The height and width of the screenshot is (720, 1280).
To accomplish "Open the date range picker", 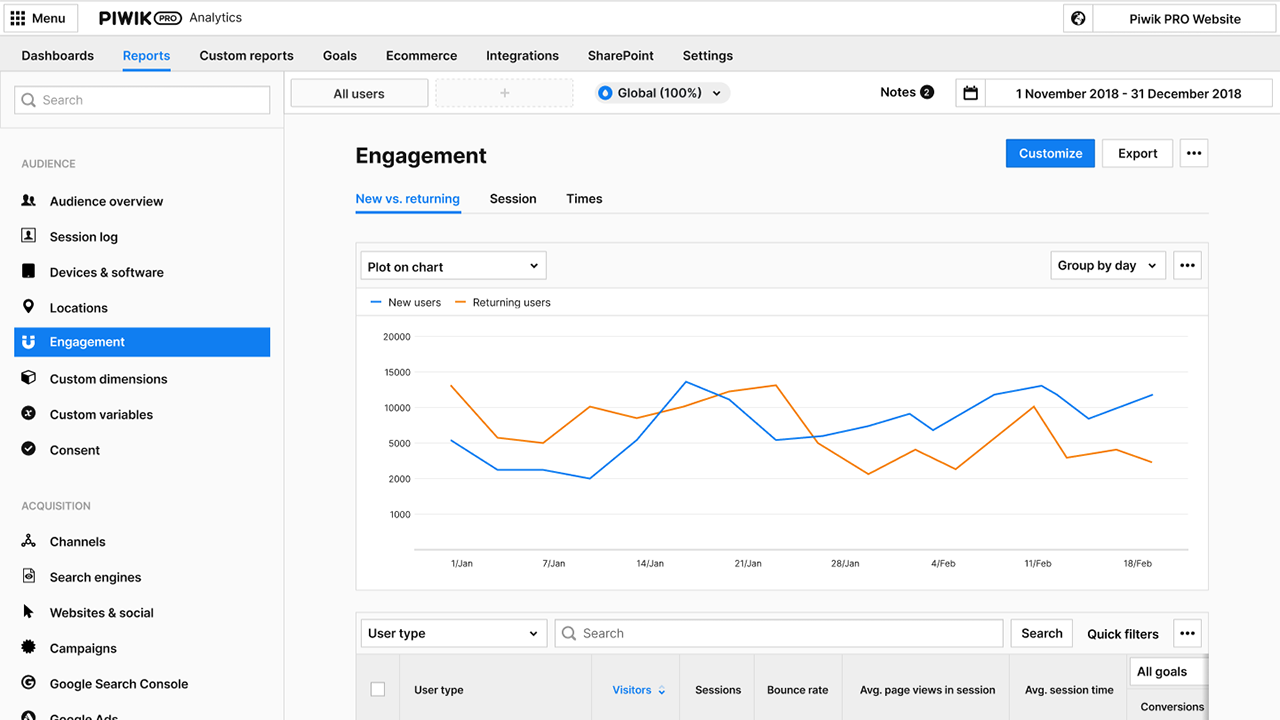I will [1128, 93].
